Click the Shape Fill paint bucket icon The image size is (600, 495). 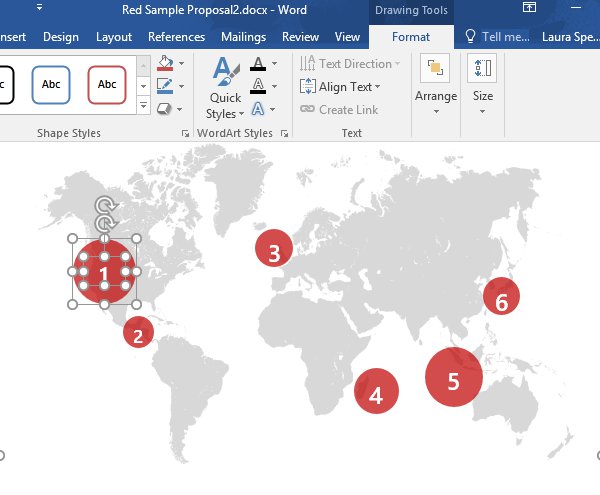click(165, 63)
